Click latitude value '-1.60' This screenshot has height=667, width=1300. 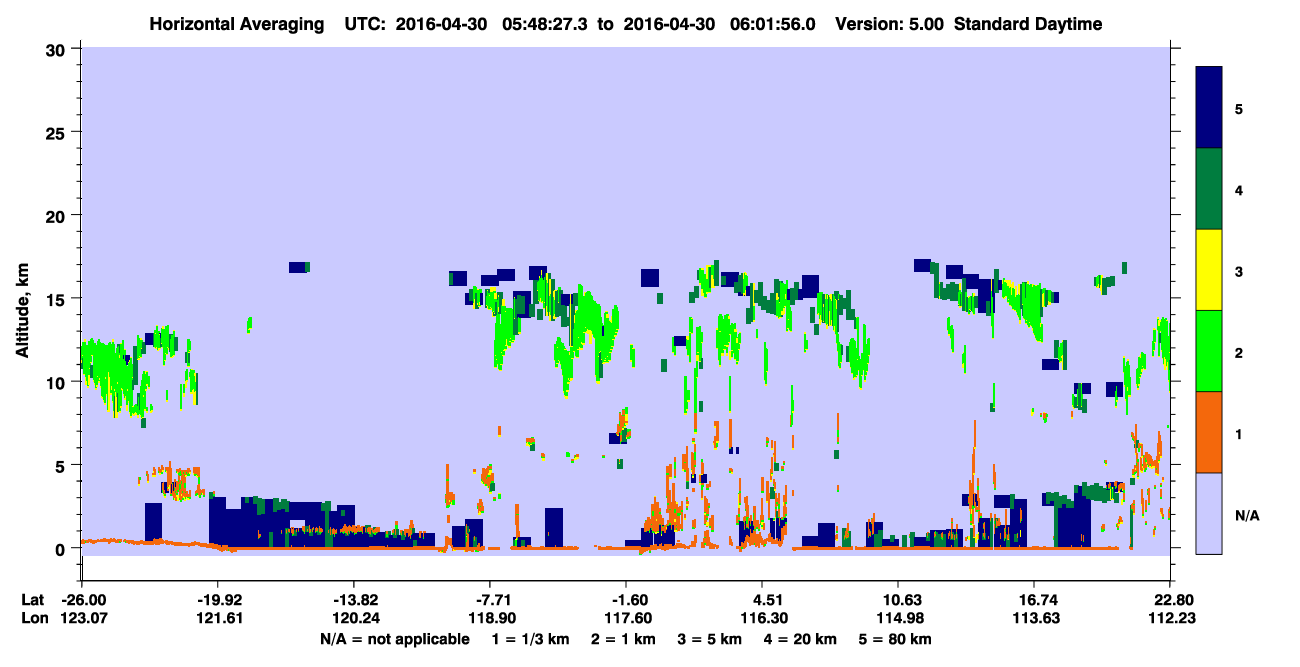625,600
